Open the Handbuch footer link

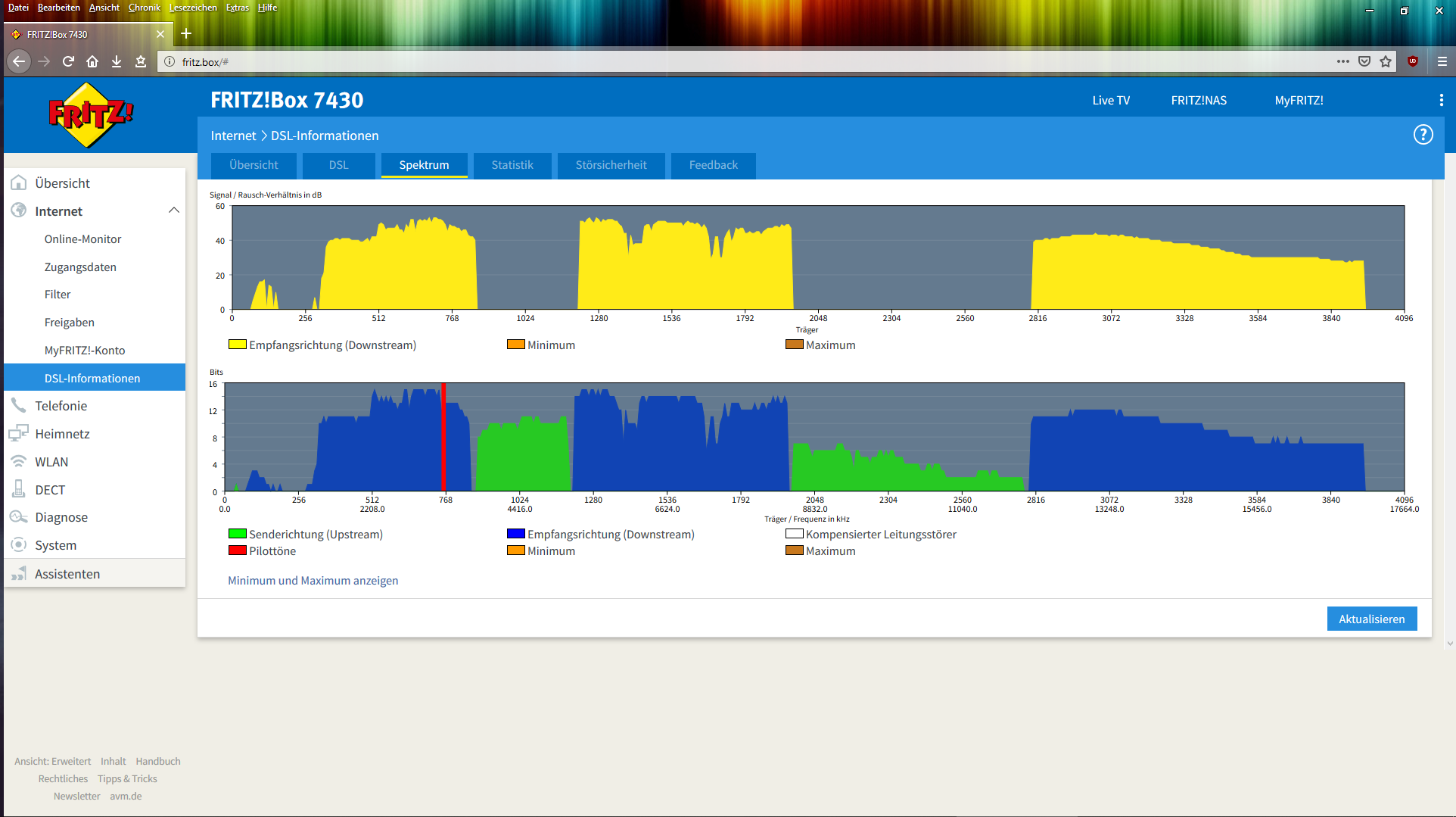(x=158, y=761)
